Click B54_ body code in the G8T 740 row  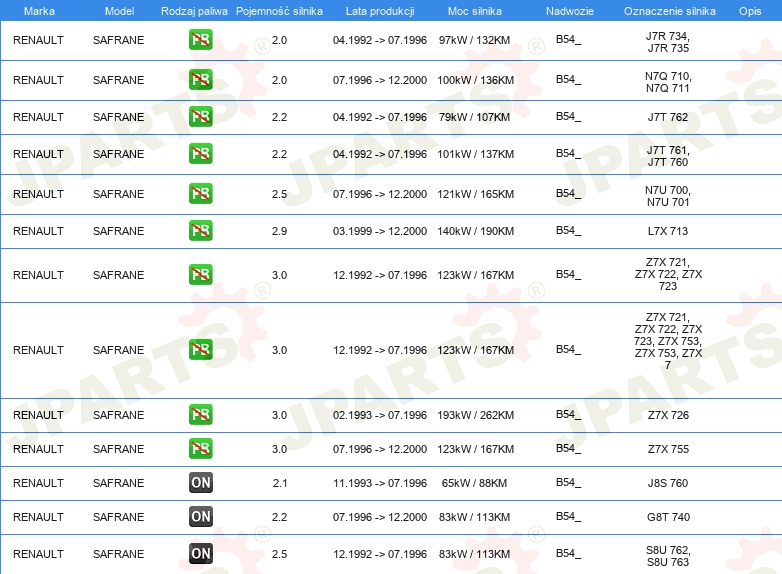click(x=569, y=516)
